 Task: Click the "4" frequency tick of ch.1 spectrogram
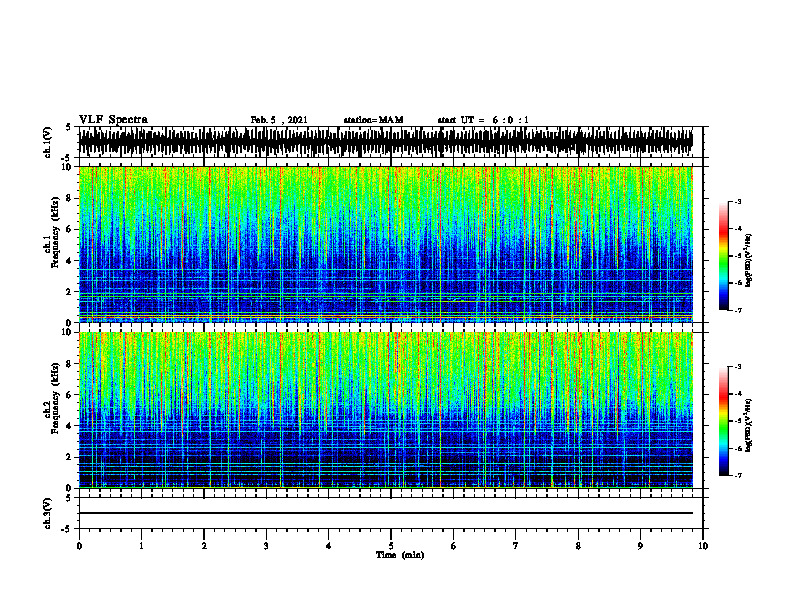tap(69, 261)
